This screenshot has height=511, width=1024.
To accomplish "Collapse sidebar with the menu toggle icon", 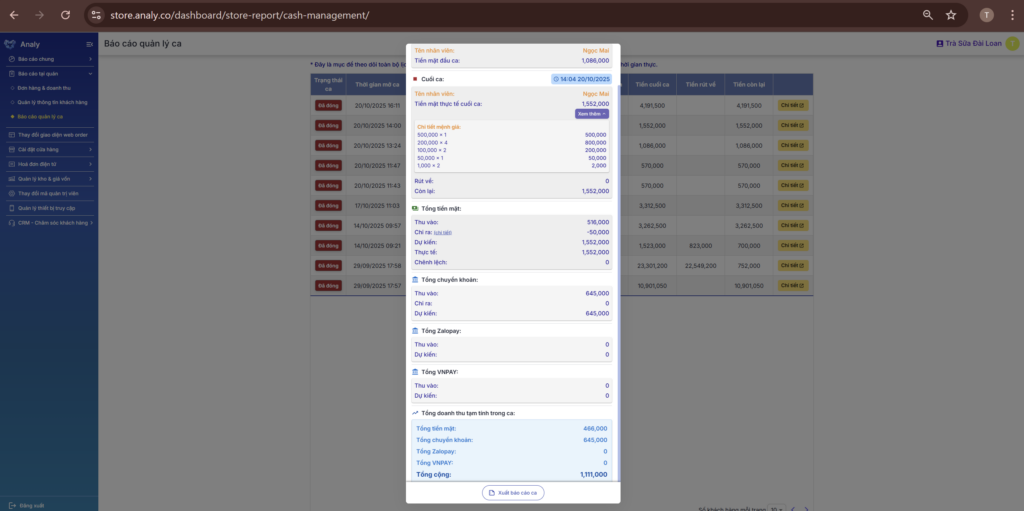I will pyautogui.click(x=90, y=44).
